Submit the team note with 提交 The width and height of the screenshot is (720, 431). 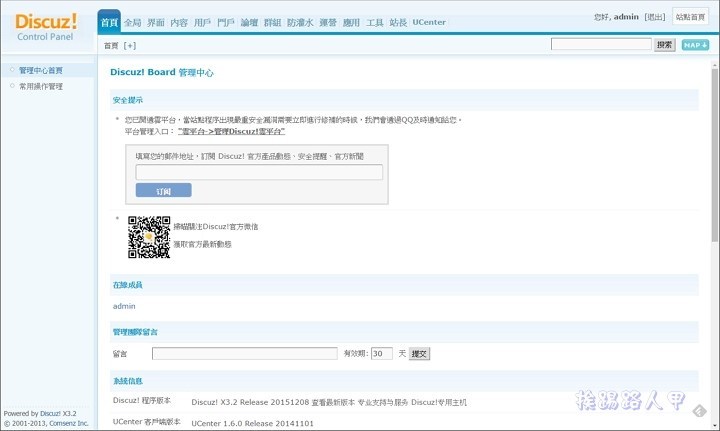[x=420, y=354]
